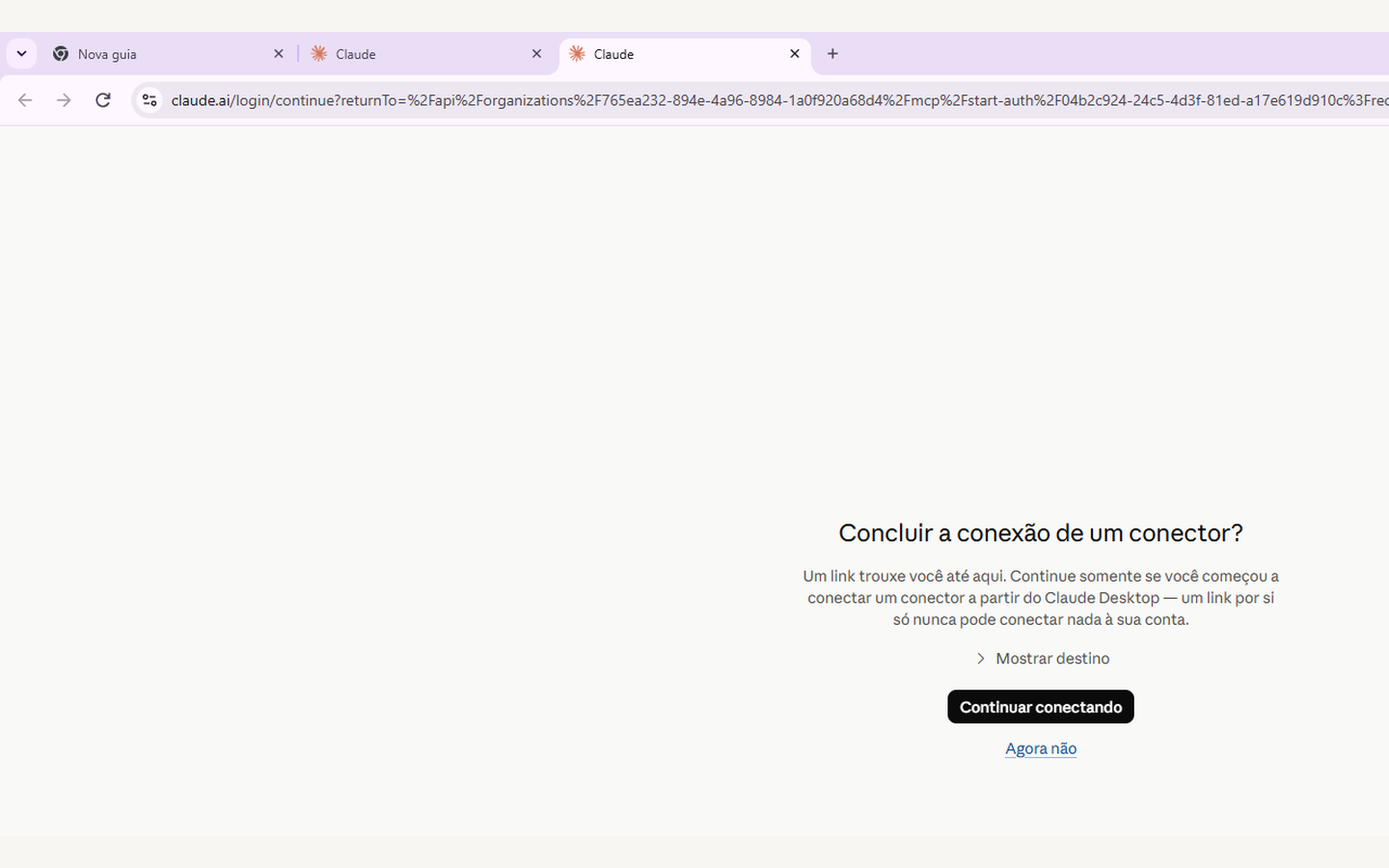Go forward with the browser forward arrow
Screen dimensions: 1389x868
(64, 100)
